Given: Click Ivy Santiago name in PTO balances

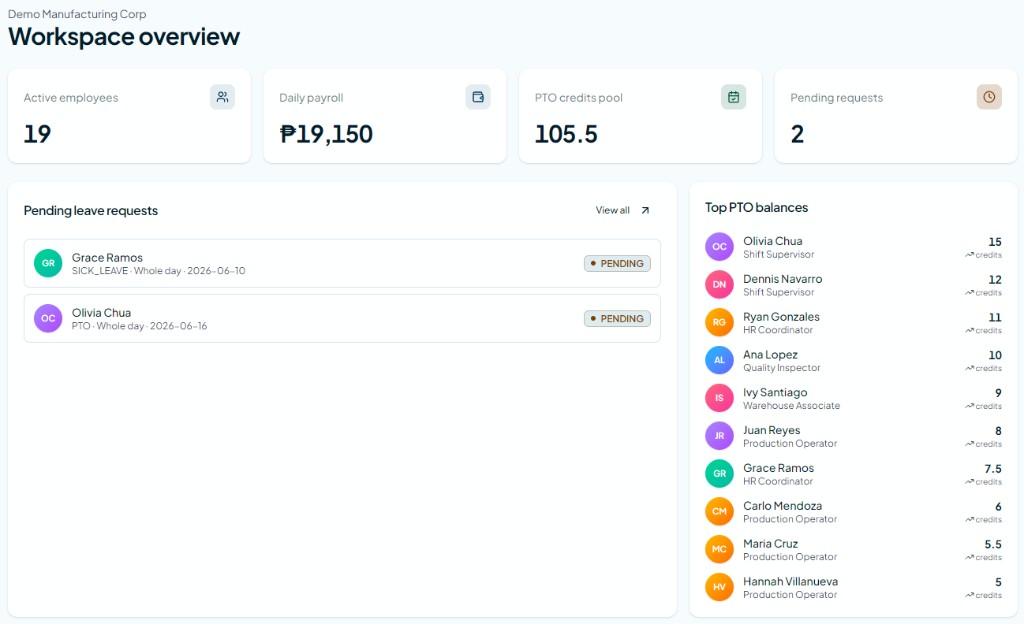Looking at the screenshot, I should coord(775,392).
